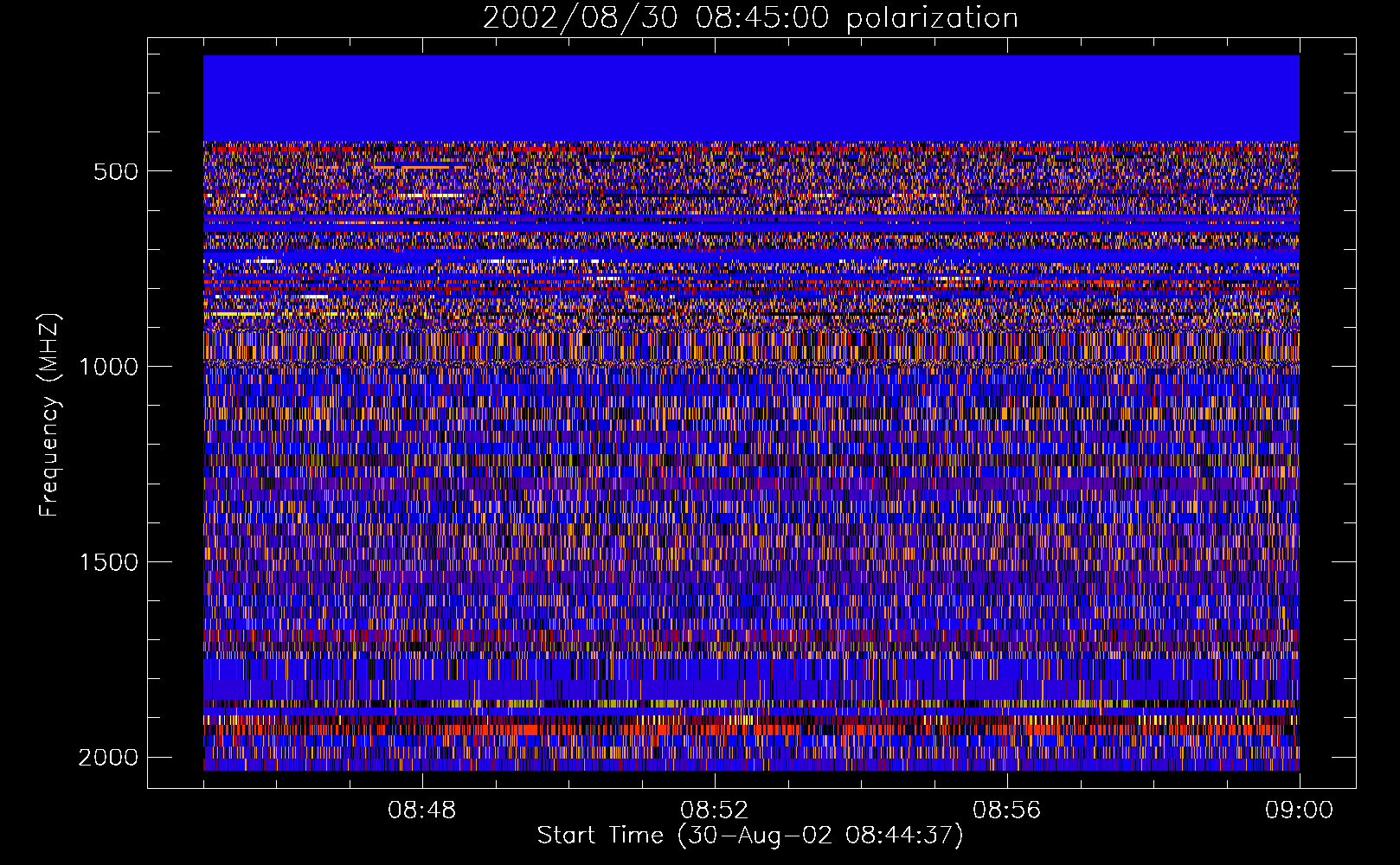Click the 08:52 time tick label
The width and height of the screenshot is (1400, 865).
click(715, 811)
